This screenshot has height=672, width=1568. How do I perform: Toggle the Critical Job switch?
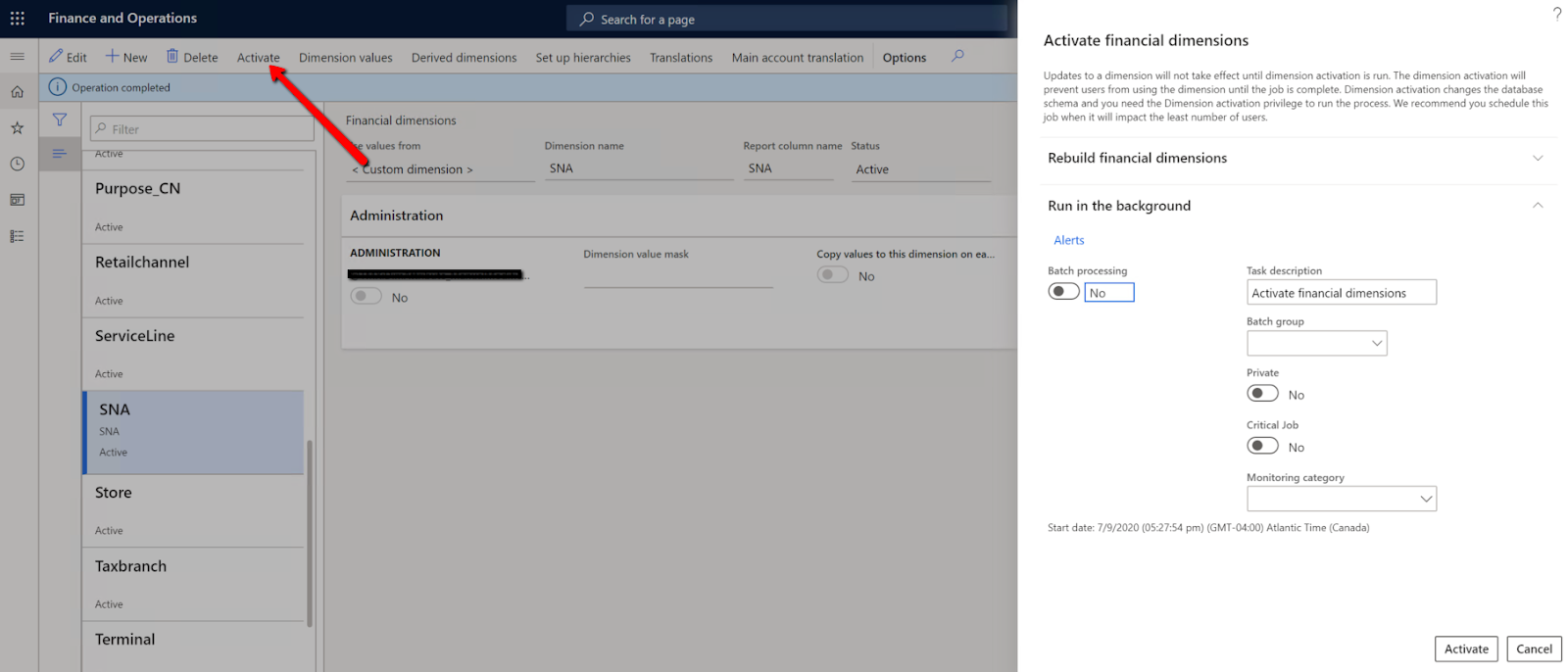(x=1262, y=446)
